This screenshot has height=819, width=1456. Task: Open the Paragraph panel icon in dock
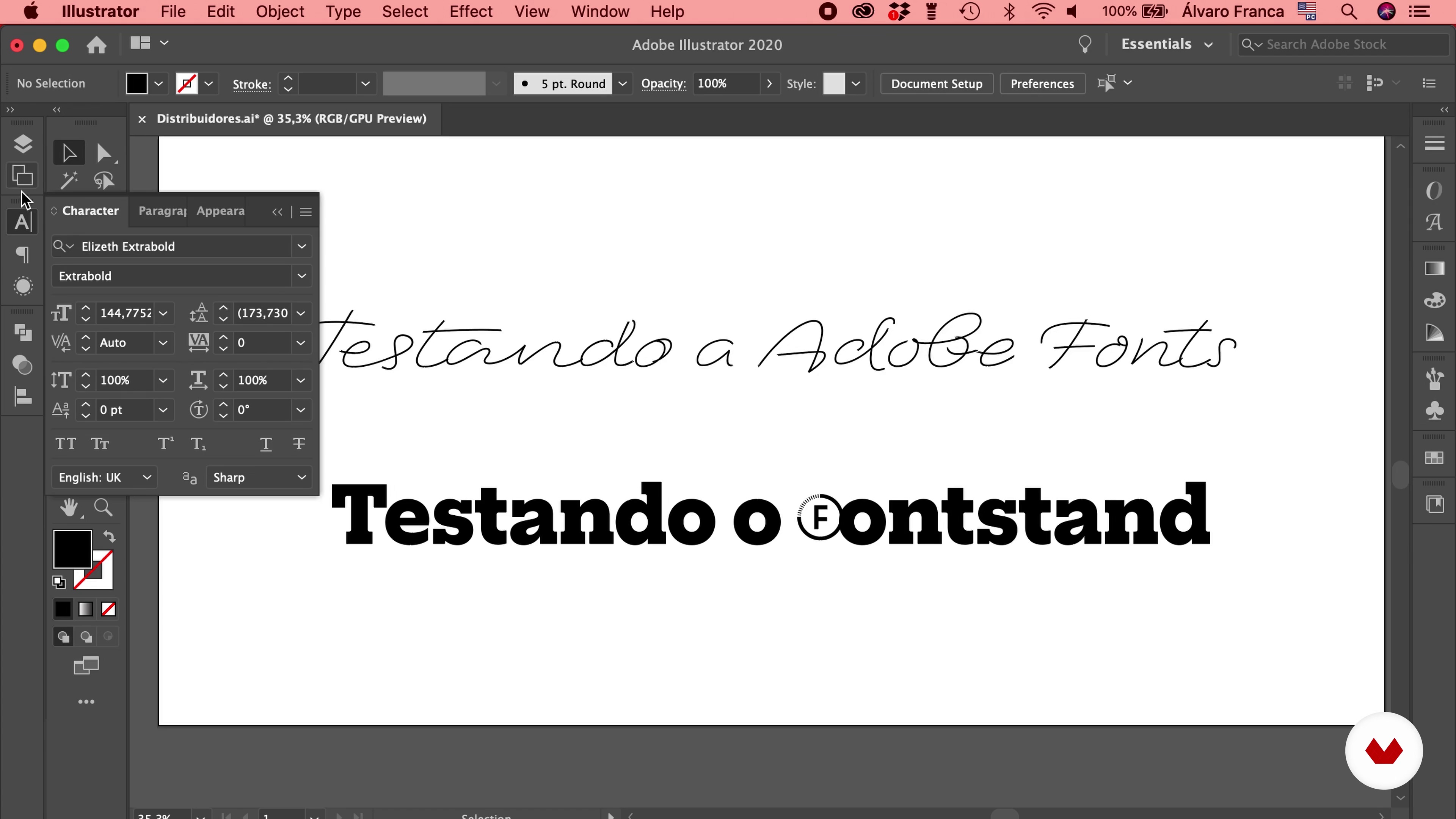[23, 254]
